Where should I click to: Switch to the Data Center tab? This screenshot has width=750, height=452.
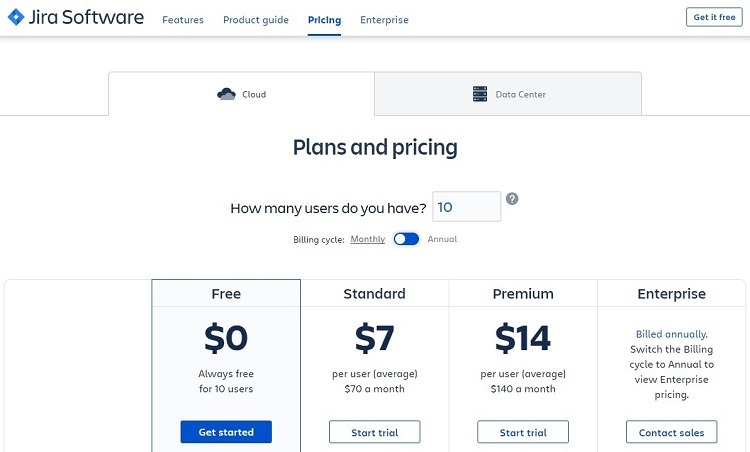click(508, 94)
